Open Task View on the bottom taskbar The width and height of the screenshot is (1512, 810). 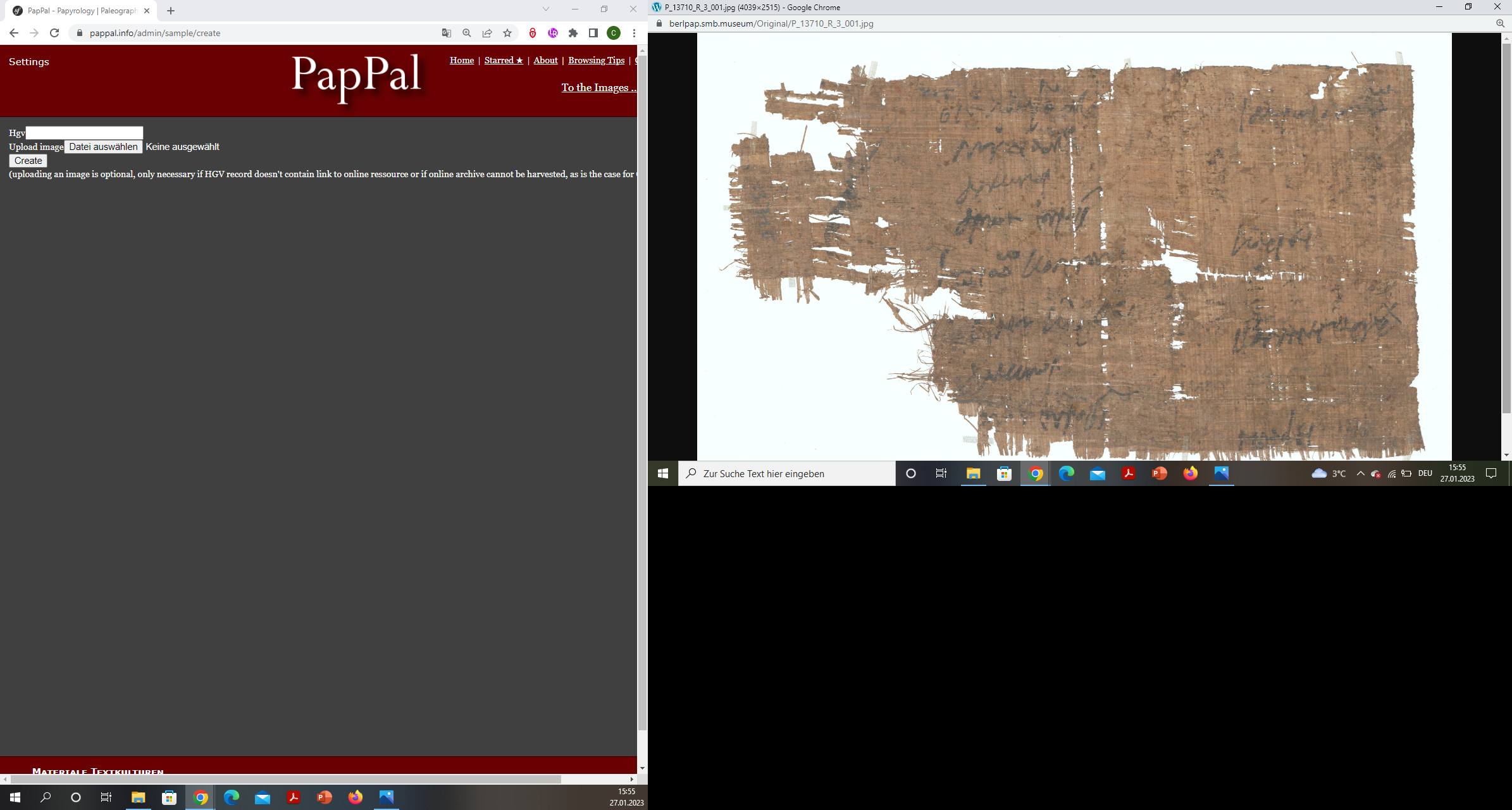click(x=106, y=797)
